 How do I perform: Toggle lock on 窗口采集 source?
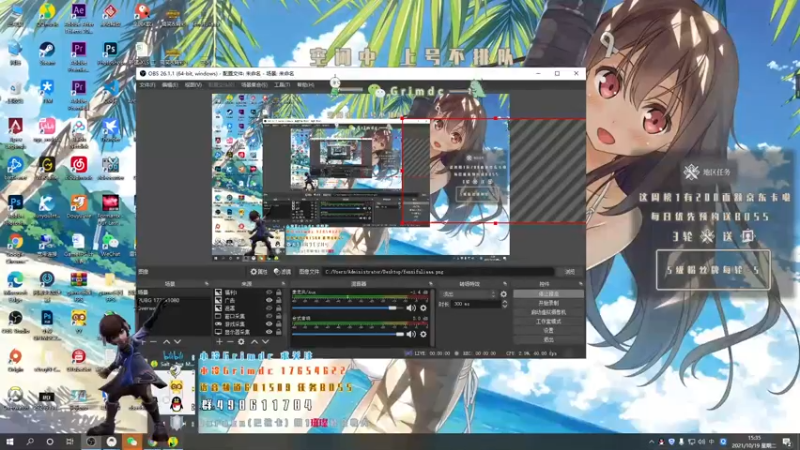click(279, 316)
